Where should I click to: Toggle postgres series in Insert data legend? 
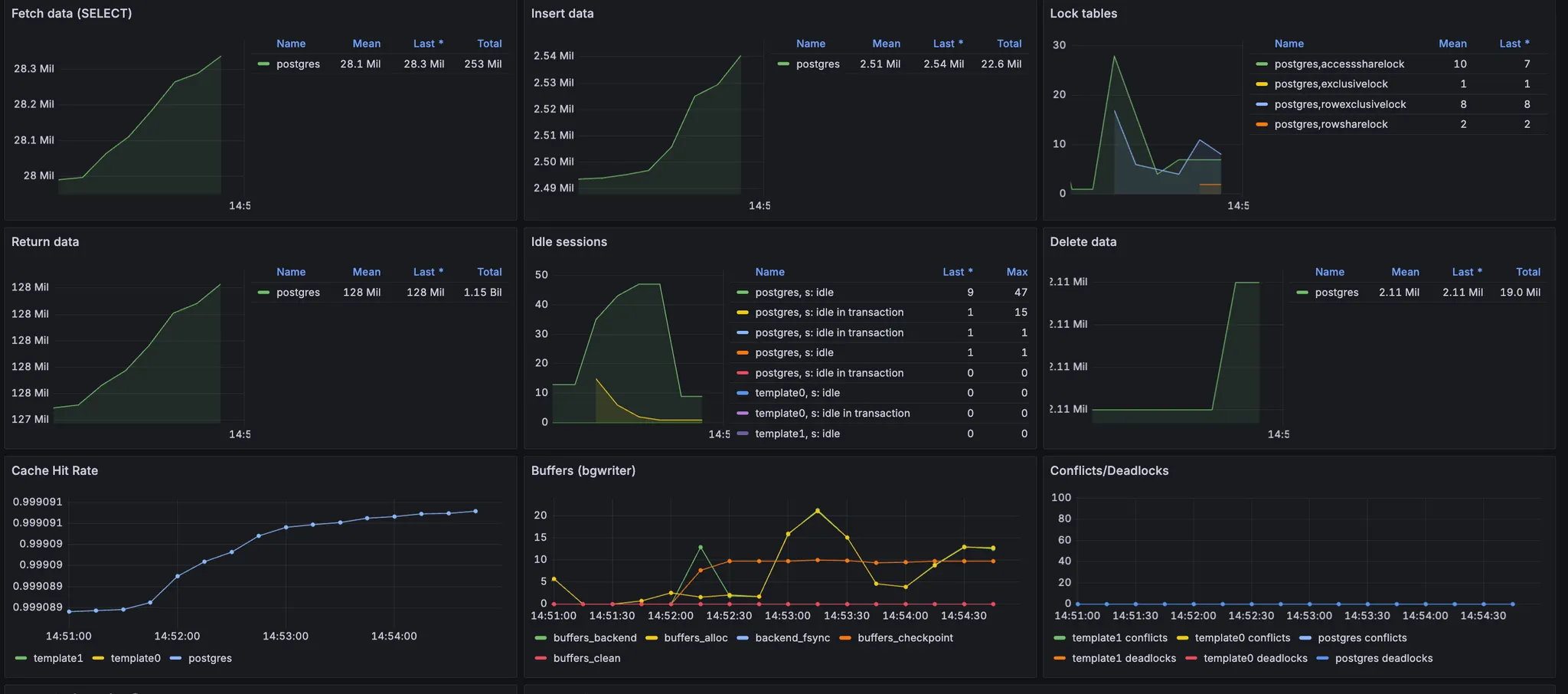tap(818, 64)
